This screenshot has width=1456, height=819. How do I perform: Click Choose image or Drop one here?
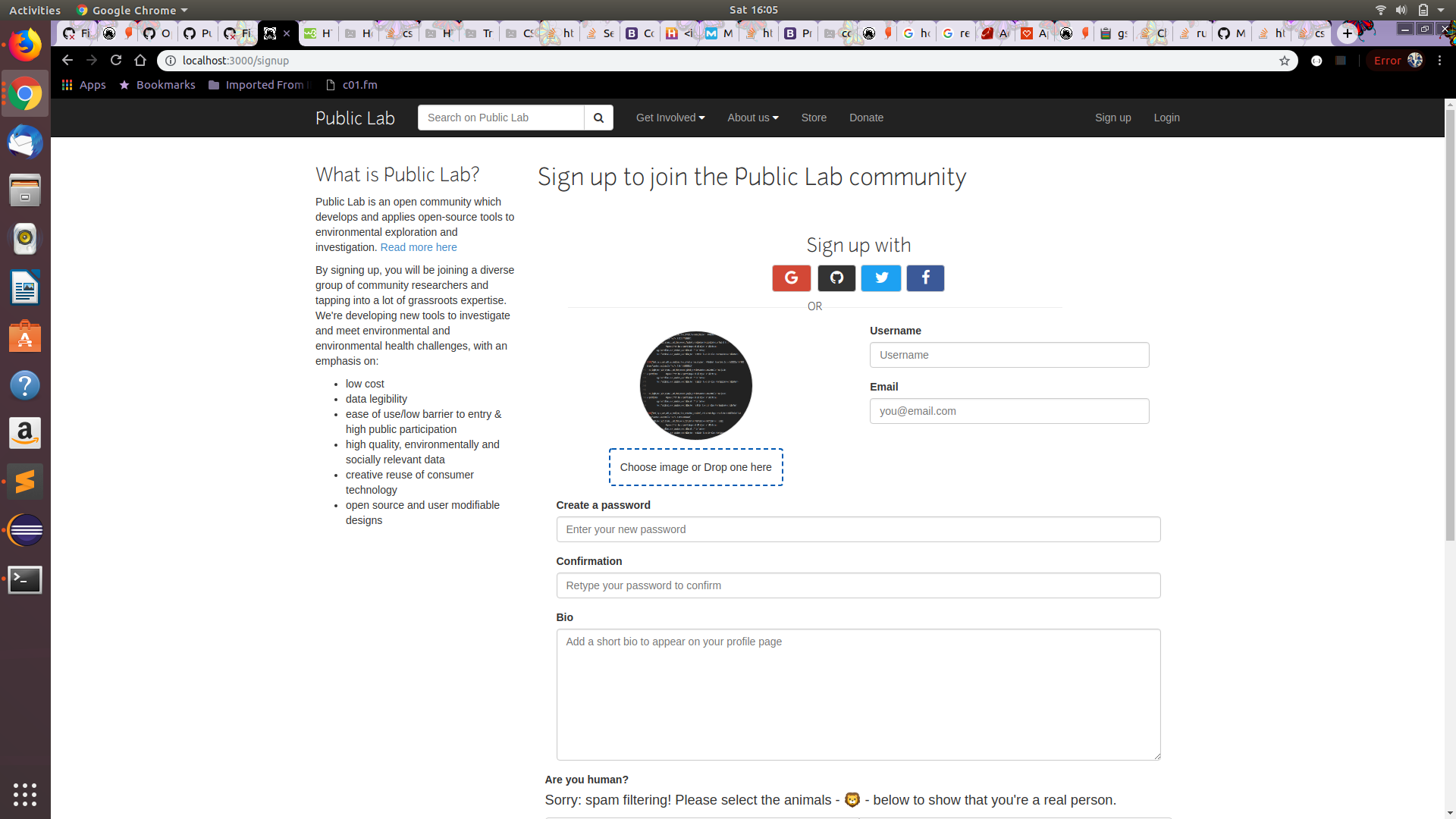pyautogui.click(x=695, y=467)
